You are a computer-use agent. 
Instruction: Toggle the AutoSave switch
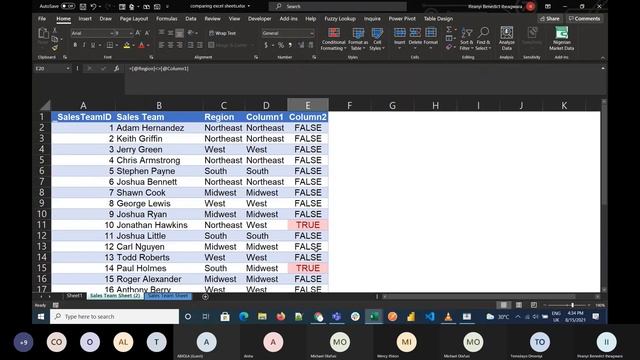[68, 7]
